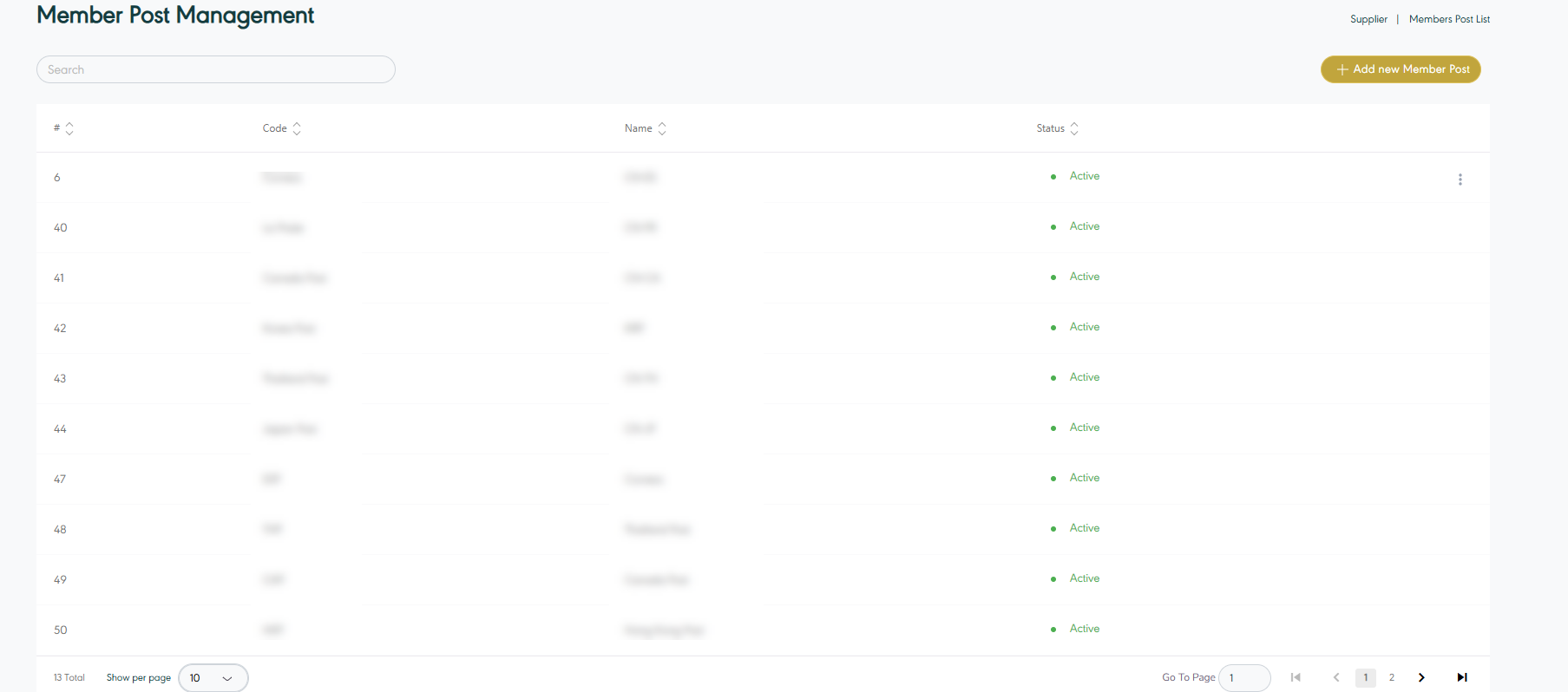
Task: Click Add new Member Post button
Action: click(x=1401, y=69)
